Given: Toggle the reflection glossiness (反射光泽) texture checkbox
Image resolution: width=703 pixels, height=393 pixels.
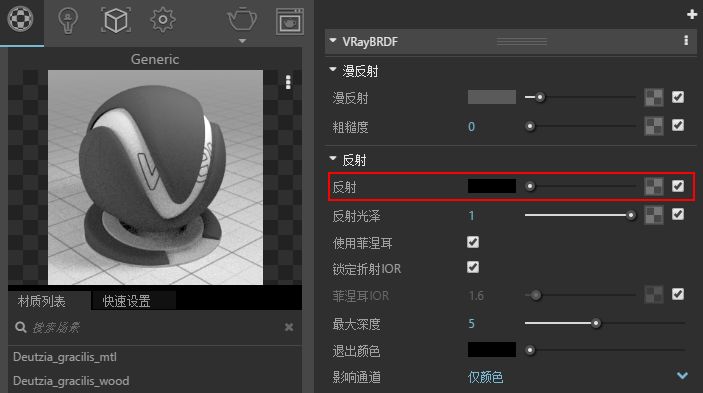Looking at the screenshot, I should tap(678, 214).
